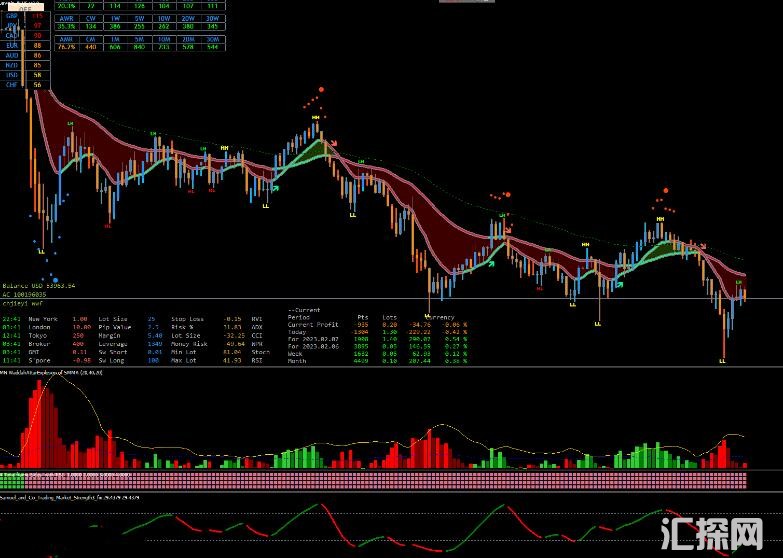Click the AUD currency strength label
Screen dimensions: 783x558
pos(12,55)
